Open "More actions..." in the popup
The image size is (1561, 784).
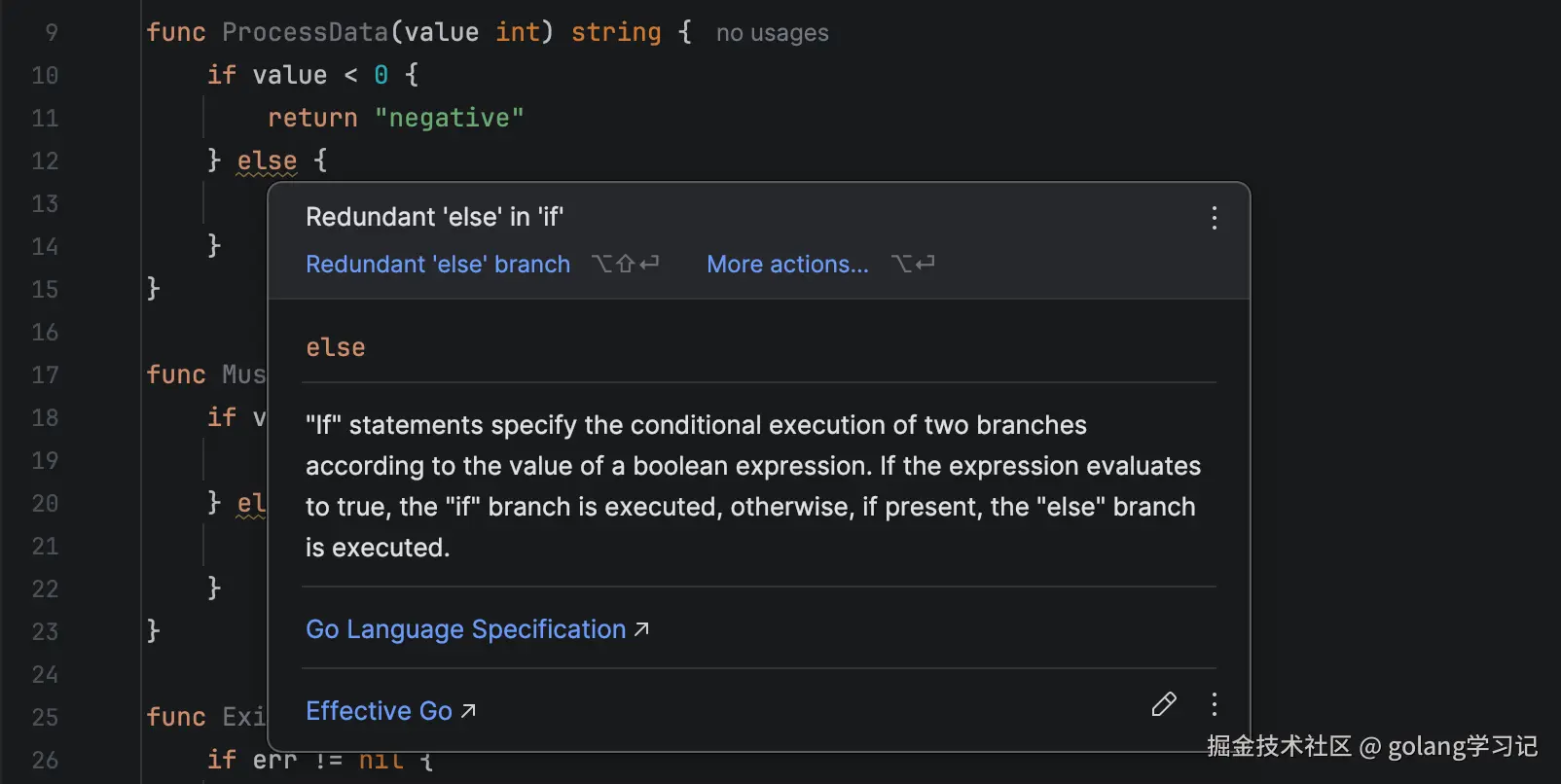click(x=787, y=265)
